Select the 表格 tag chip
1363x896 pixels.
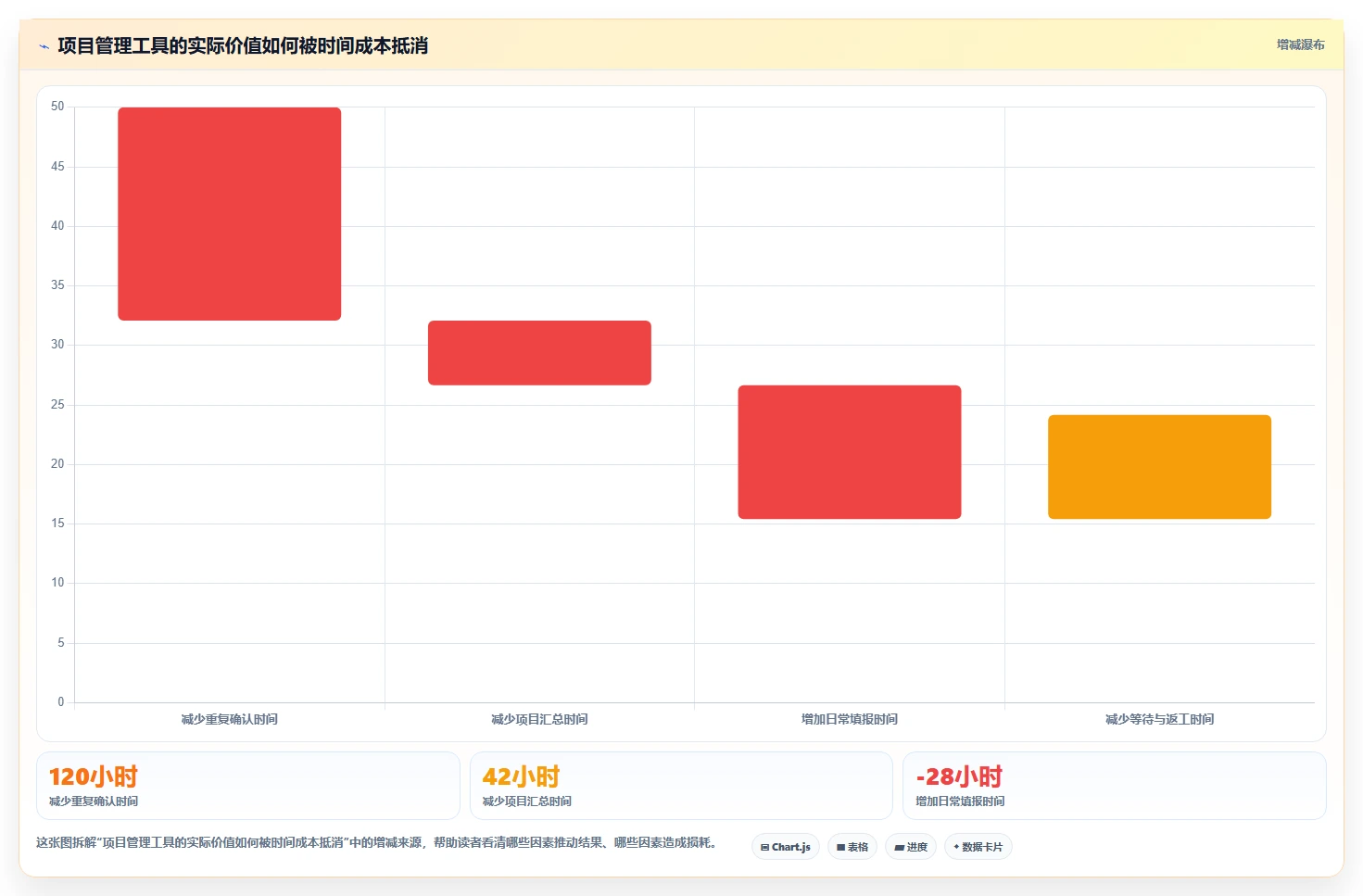click(x=852, y=847)
